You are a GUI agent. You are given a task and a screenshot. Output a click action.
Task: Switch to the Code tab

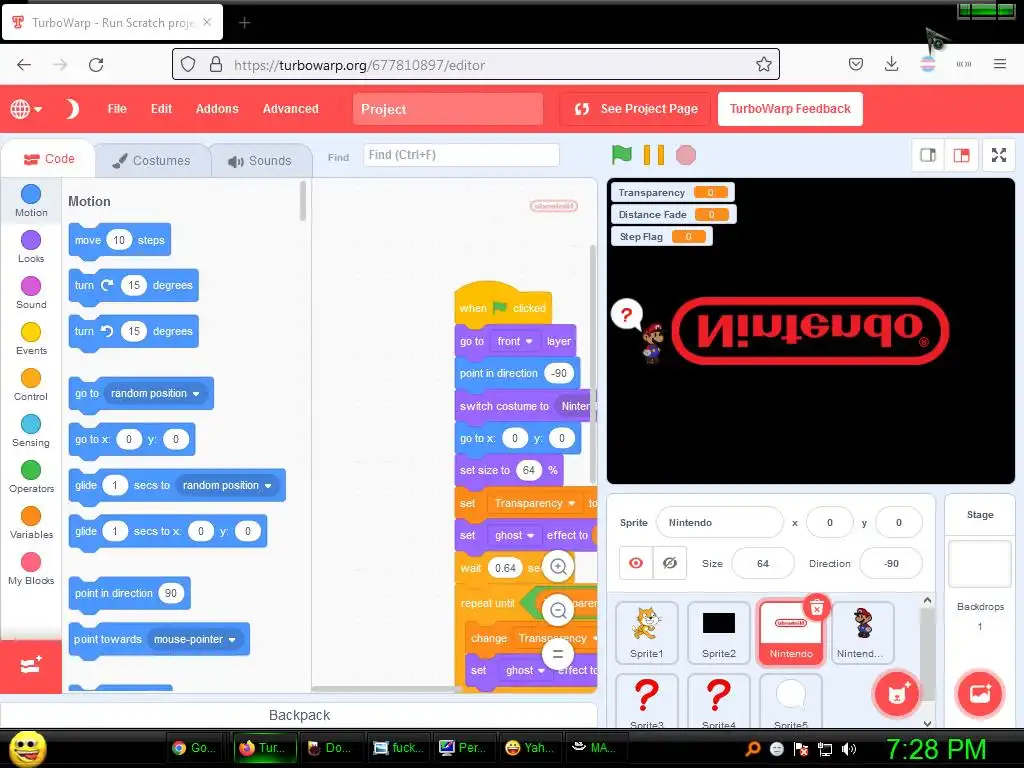click(49, 159)
